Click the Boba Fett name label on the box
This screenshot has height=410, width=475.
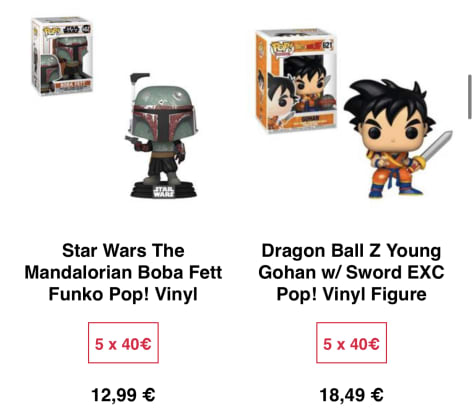point(72,86)
